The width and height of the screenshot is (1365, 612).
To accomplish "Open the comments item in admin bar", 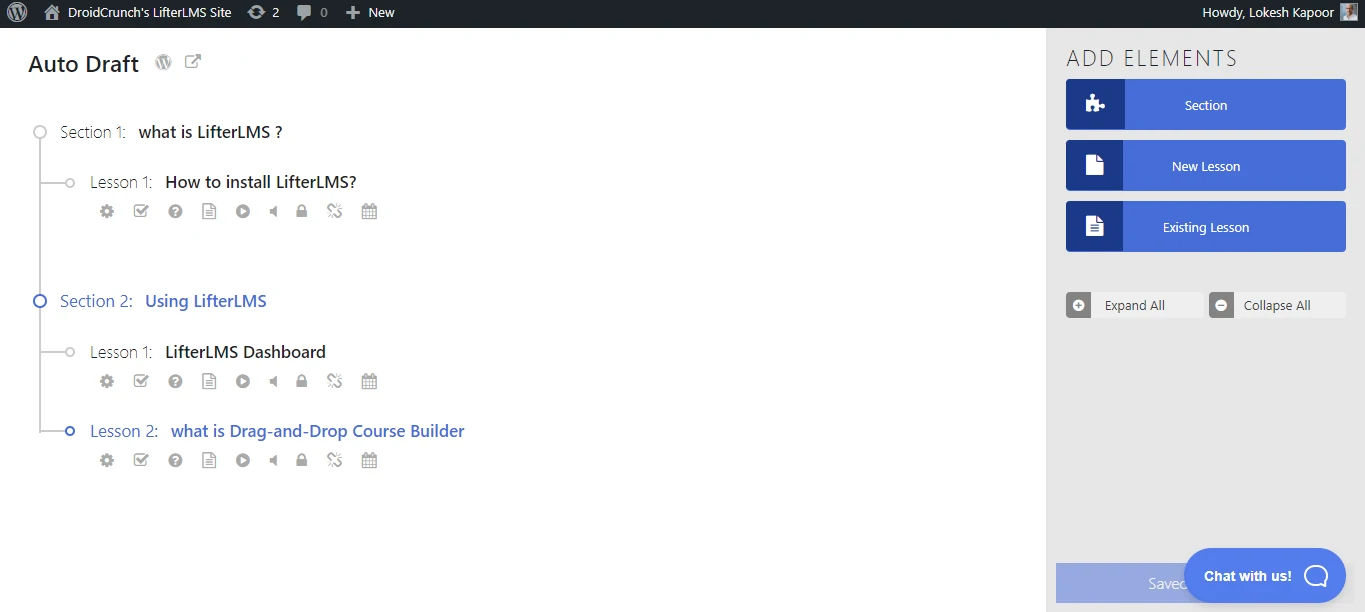I will pyautogui.click(x=312, y=13).
